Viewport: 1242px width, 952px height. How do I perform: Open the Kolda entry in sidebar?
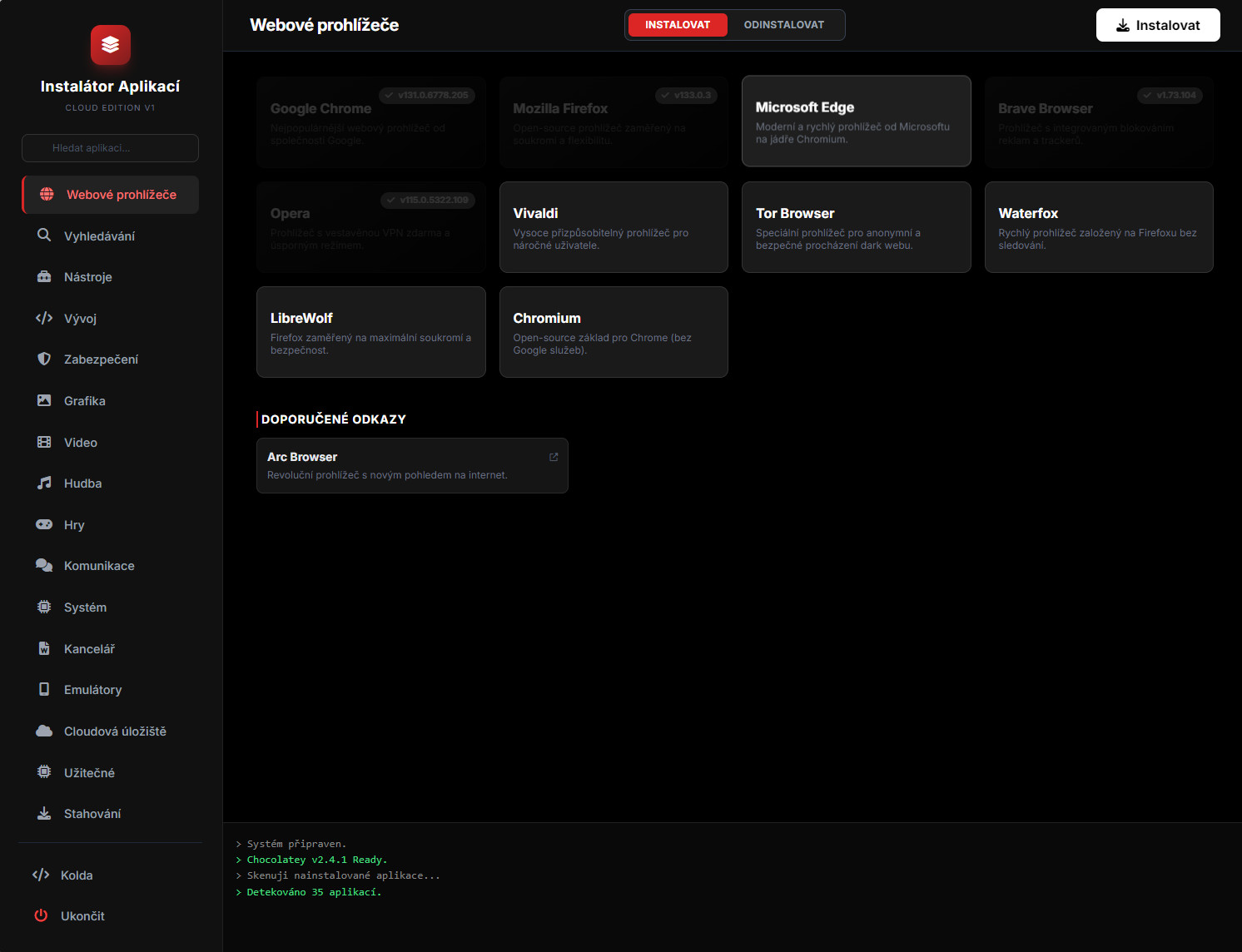click(110, 875)
